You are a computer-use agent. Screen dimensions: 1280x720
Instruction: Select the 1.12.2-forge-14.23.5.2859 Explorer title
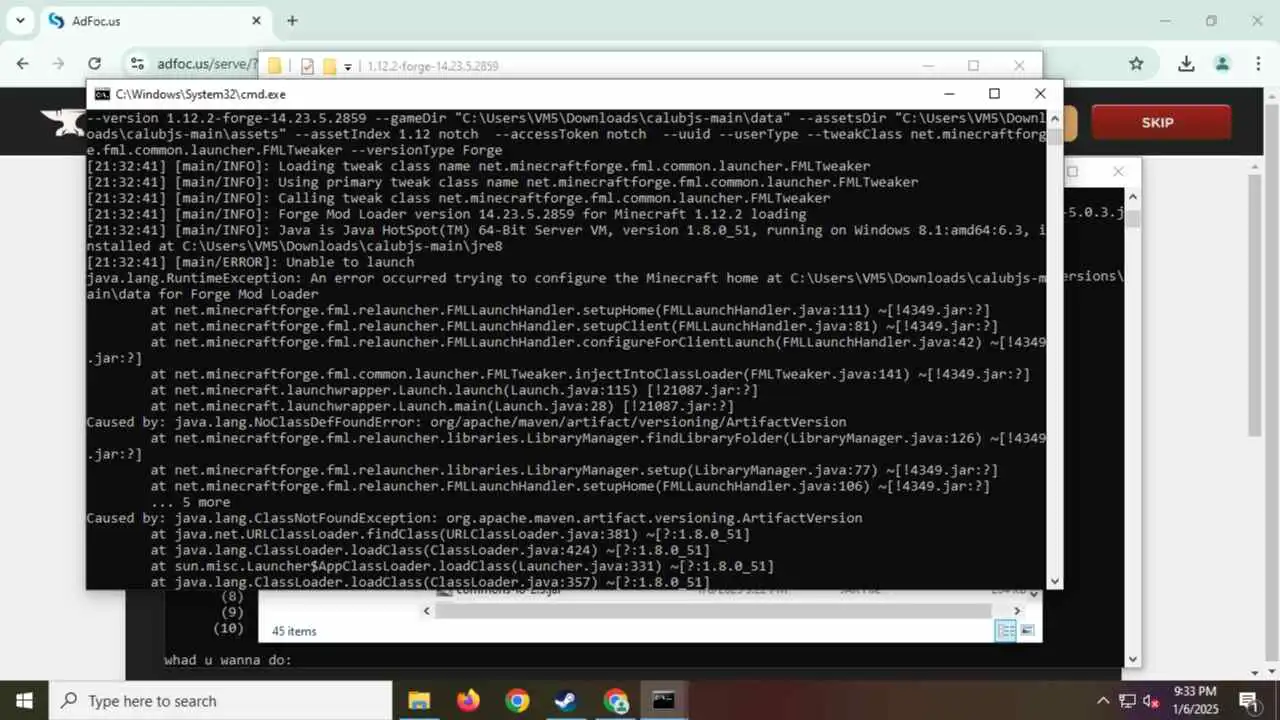tap(432, 66)
